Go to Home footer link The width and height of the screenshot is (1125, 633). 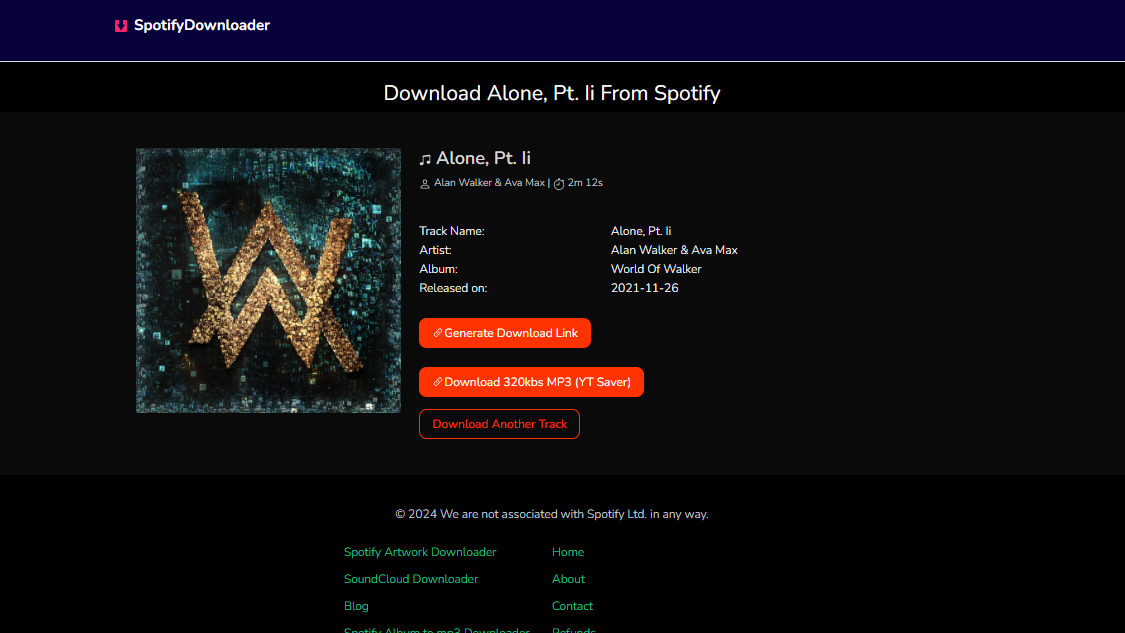pos(568,552)
